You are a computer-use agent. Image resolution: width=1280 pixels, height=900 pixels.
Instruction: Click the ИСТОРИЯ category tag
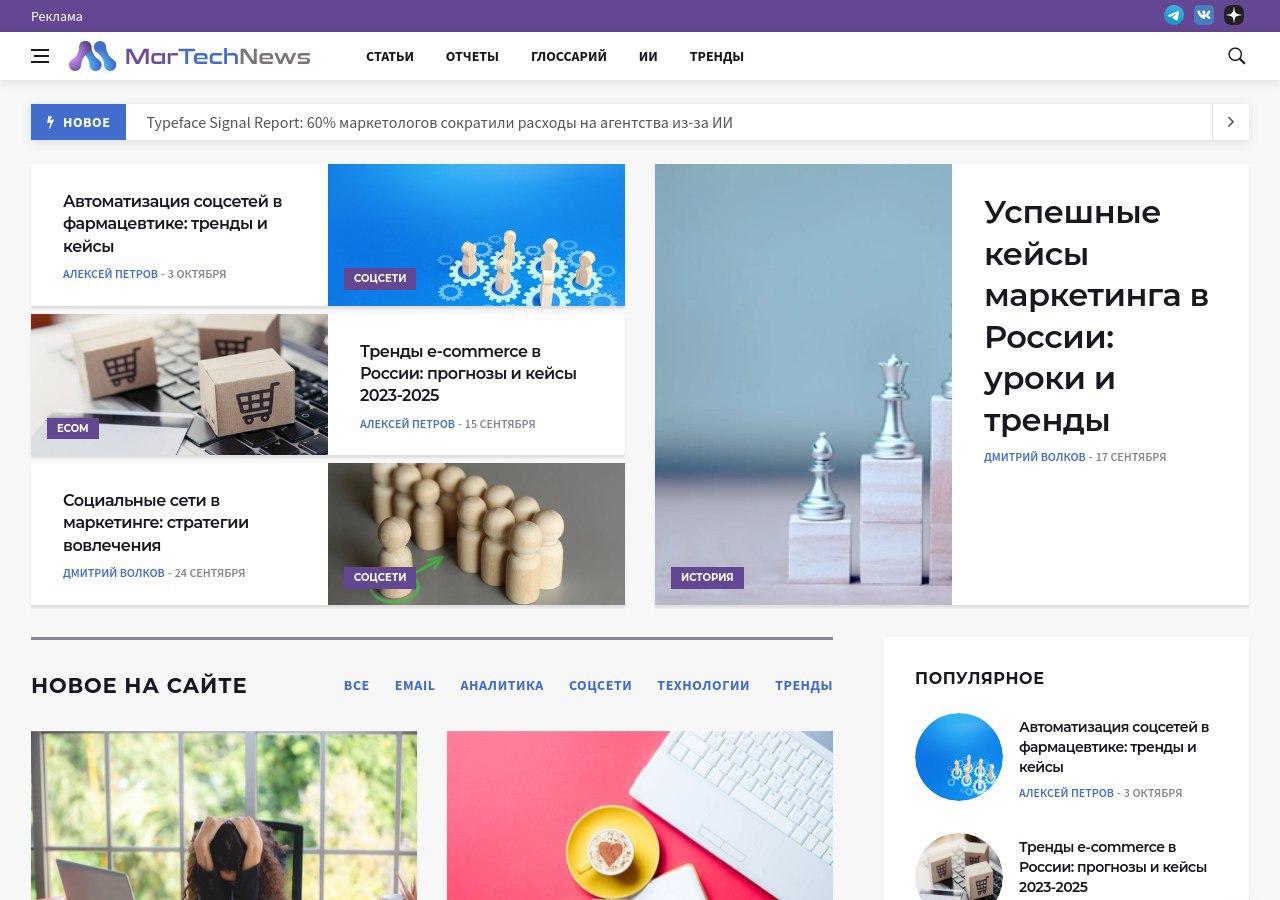coord(707,577)
